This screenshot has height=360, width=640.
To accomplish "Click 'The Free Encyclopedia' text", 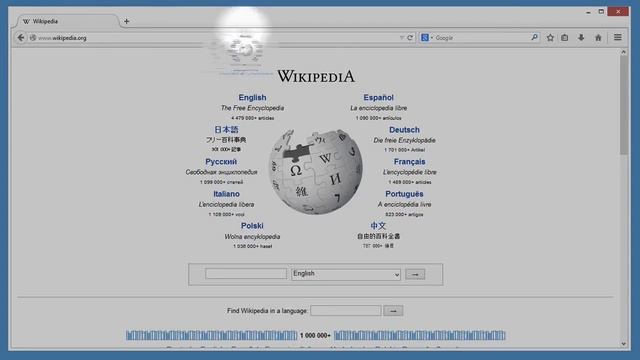I will coord(252,108).
